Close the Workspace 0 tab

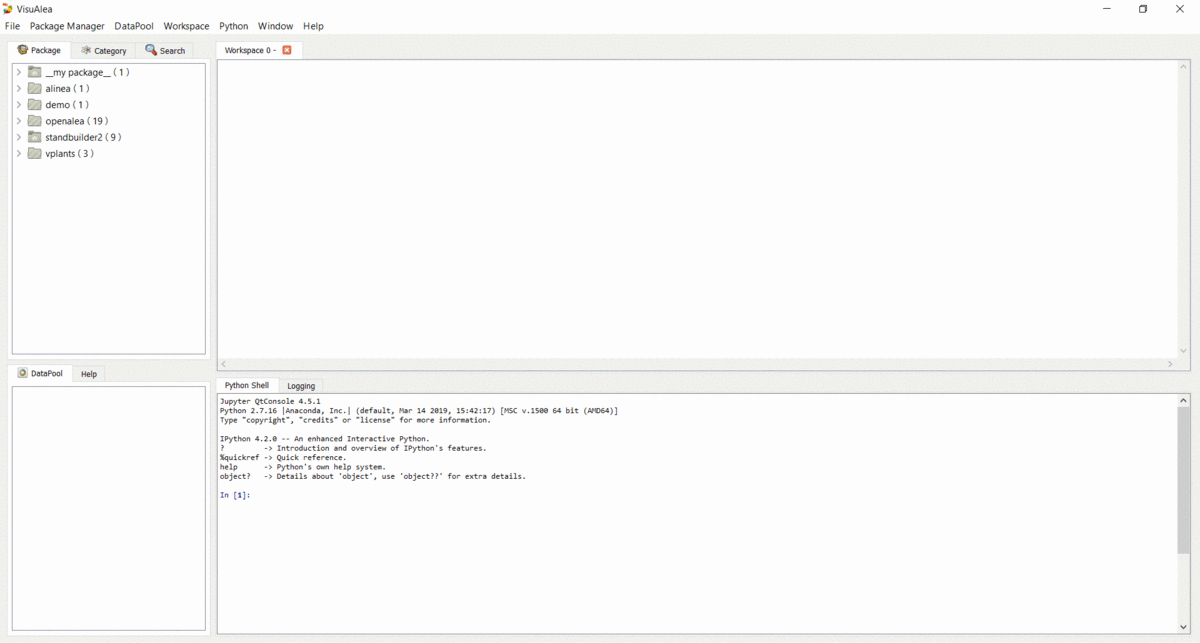pos(287,50)
